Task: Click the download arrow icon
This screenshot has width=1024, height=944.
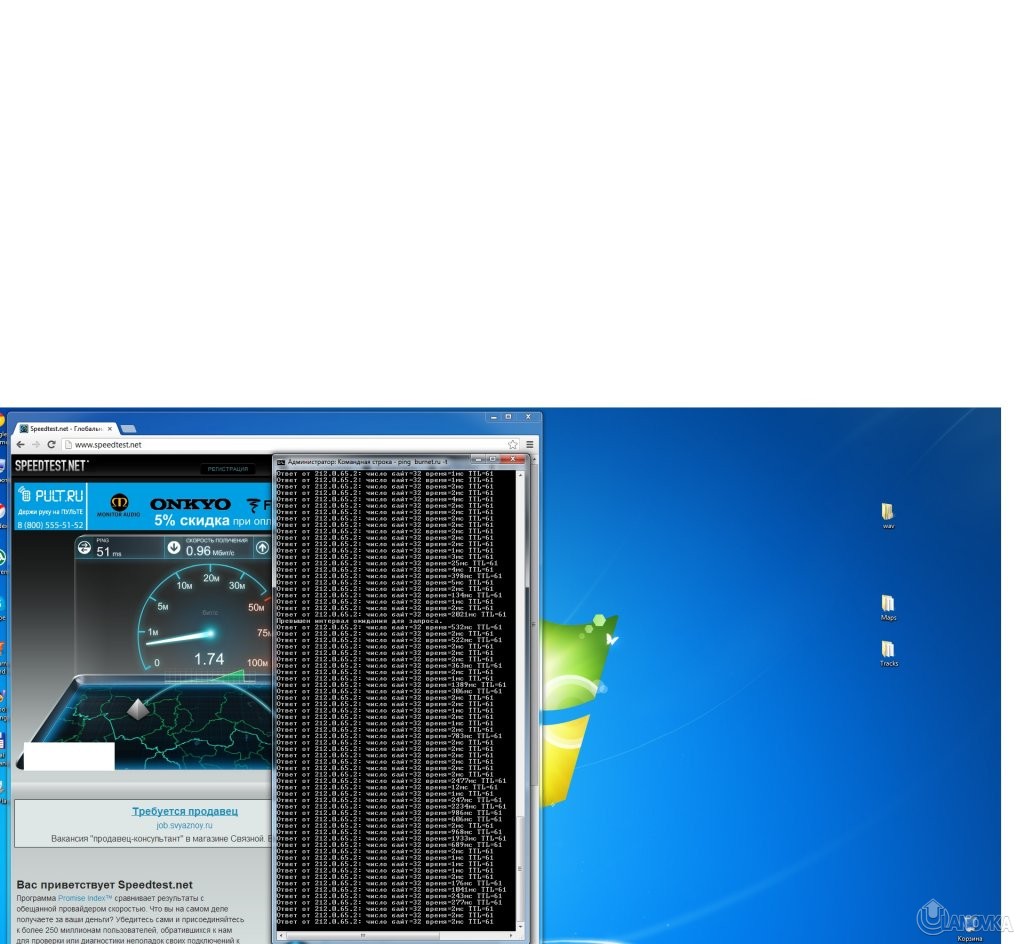Action: tap(174, 548)
